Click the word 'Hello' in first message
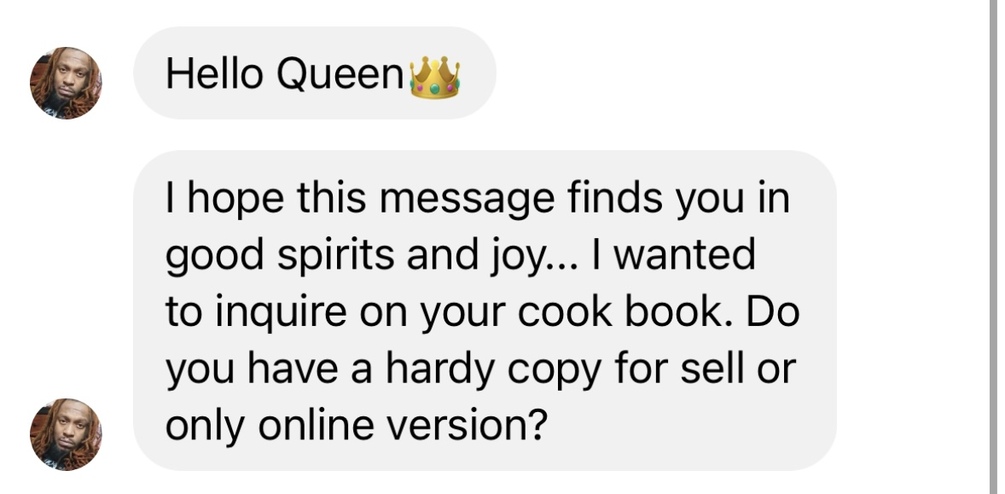Screen dimensions: 1005x494 214,74
